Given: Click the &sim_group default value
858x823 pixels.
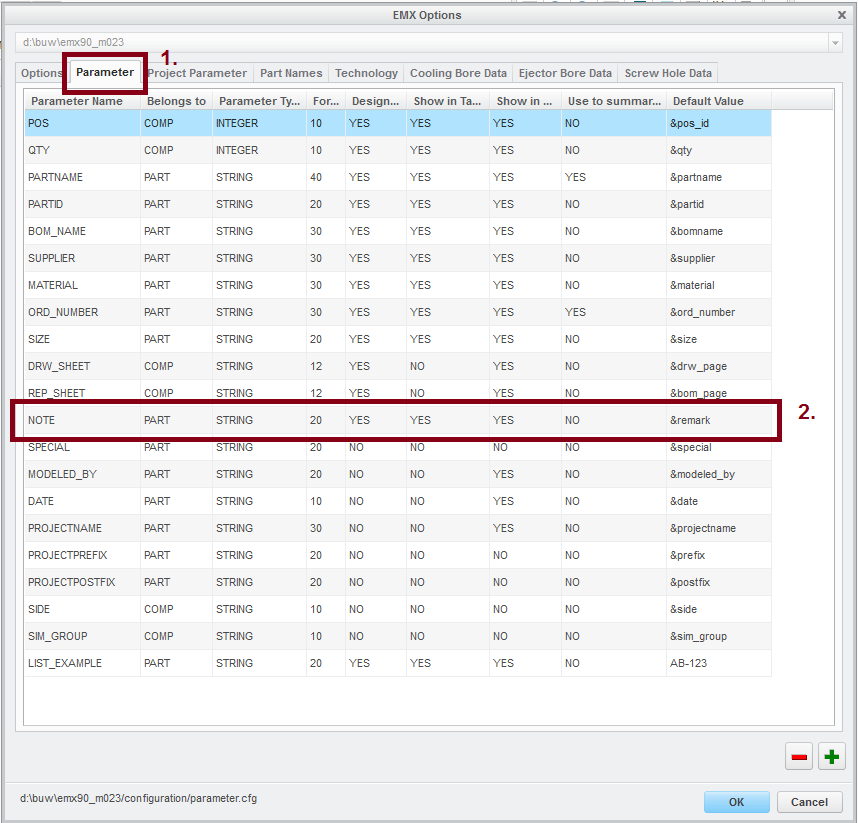Looking at the screenshot, I should pos(698,636).
